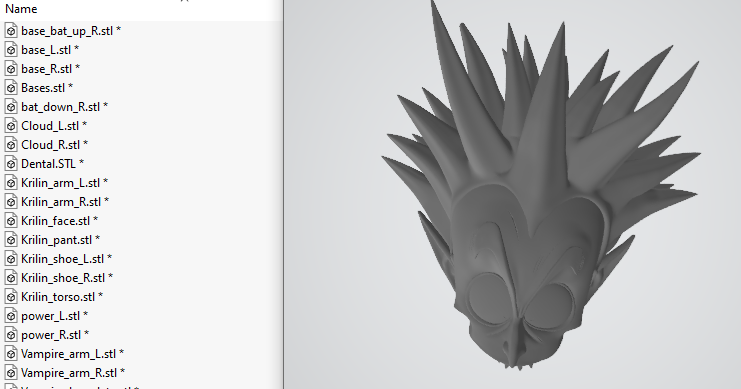Screen dimensions: 741x389
Task: Click the Krilin_face.stl file name
Action: [60, 221]
